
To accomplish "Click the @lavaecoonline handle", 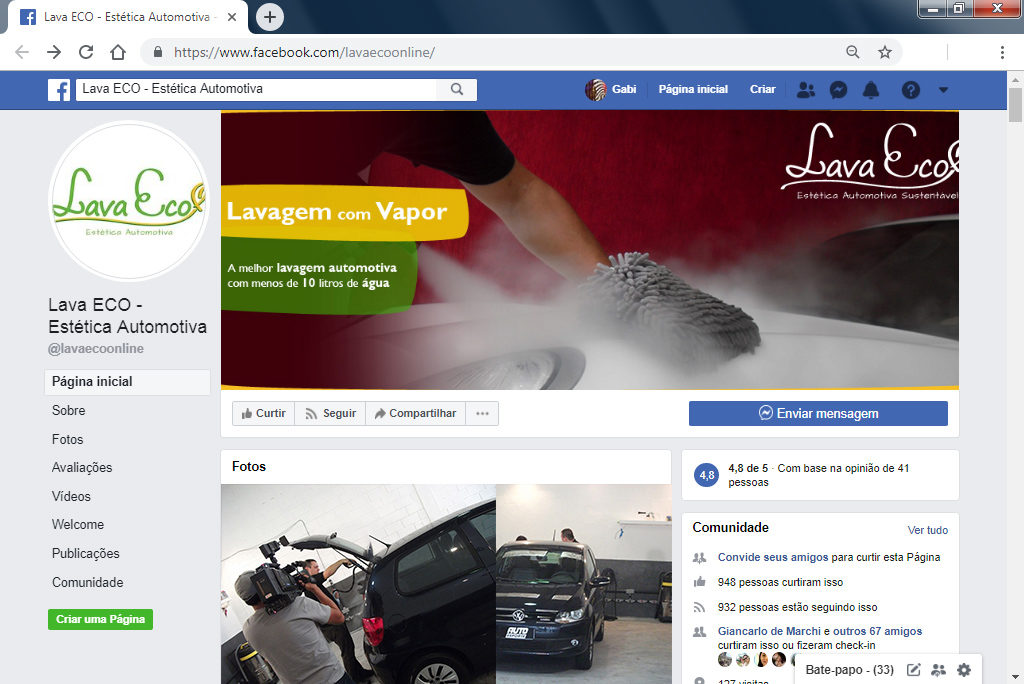I will pyautogui.click(x=96, y=349).
